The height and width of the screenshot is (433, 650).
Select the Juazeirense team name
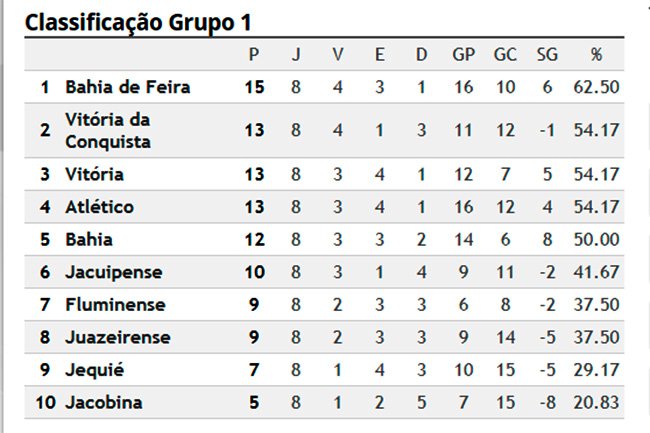118,337
